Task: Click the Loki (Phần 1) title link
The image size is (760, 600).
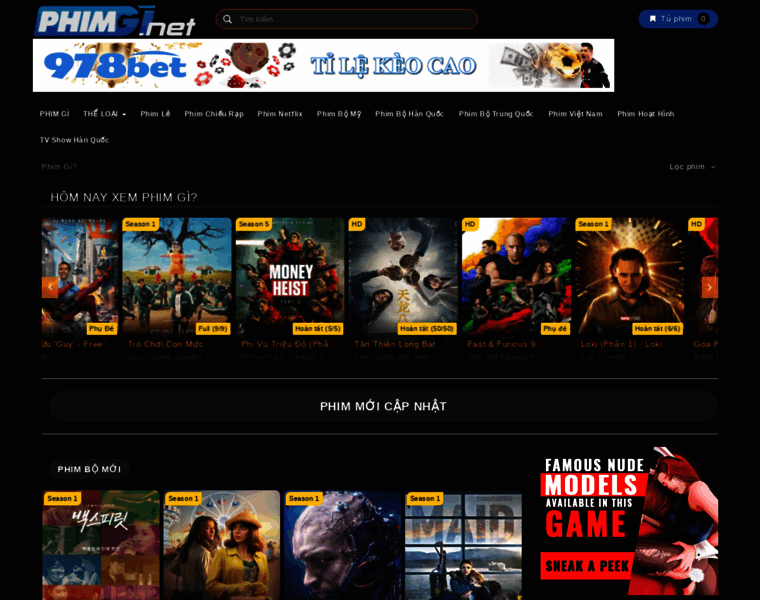Action: 626,344
